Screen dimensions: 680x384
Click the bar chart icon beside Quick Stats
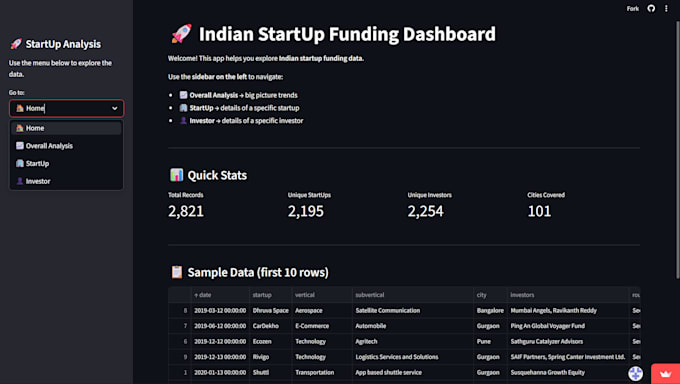pyautogui.click(x=177, y=175)
